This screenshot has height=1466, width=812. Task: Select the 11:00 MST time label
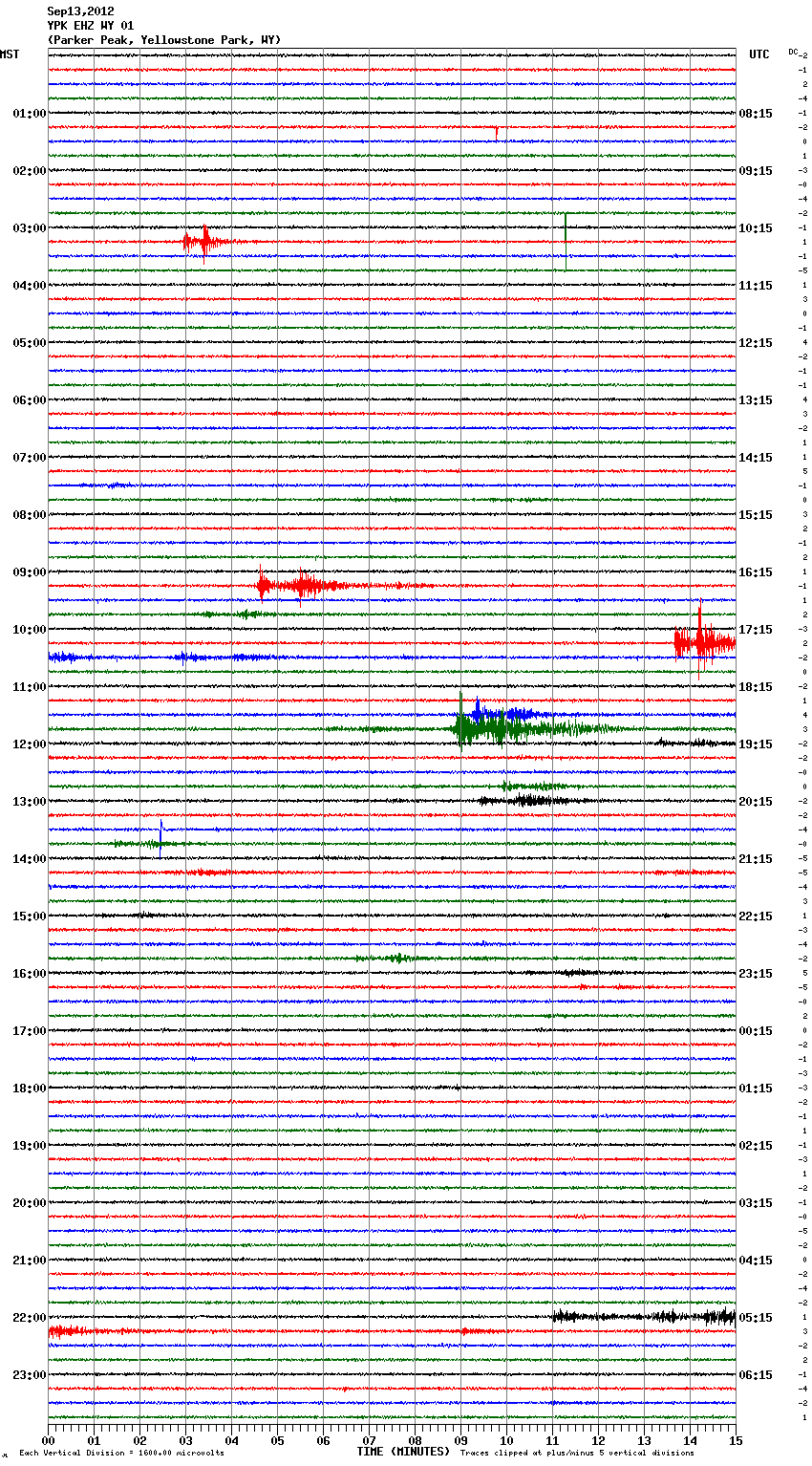[x=29, y=687]
